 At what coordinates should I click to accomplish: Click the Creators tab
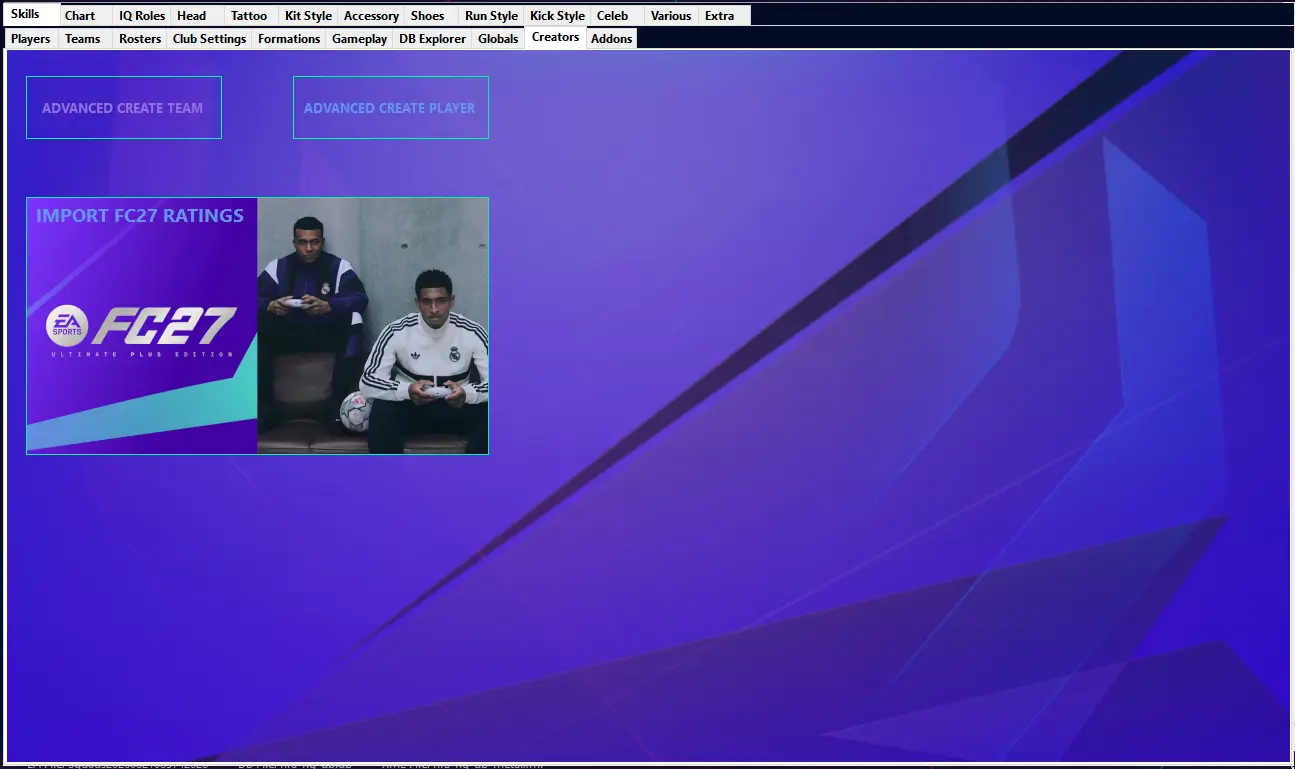555,37
